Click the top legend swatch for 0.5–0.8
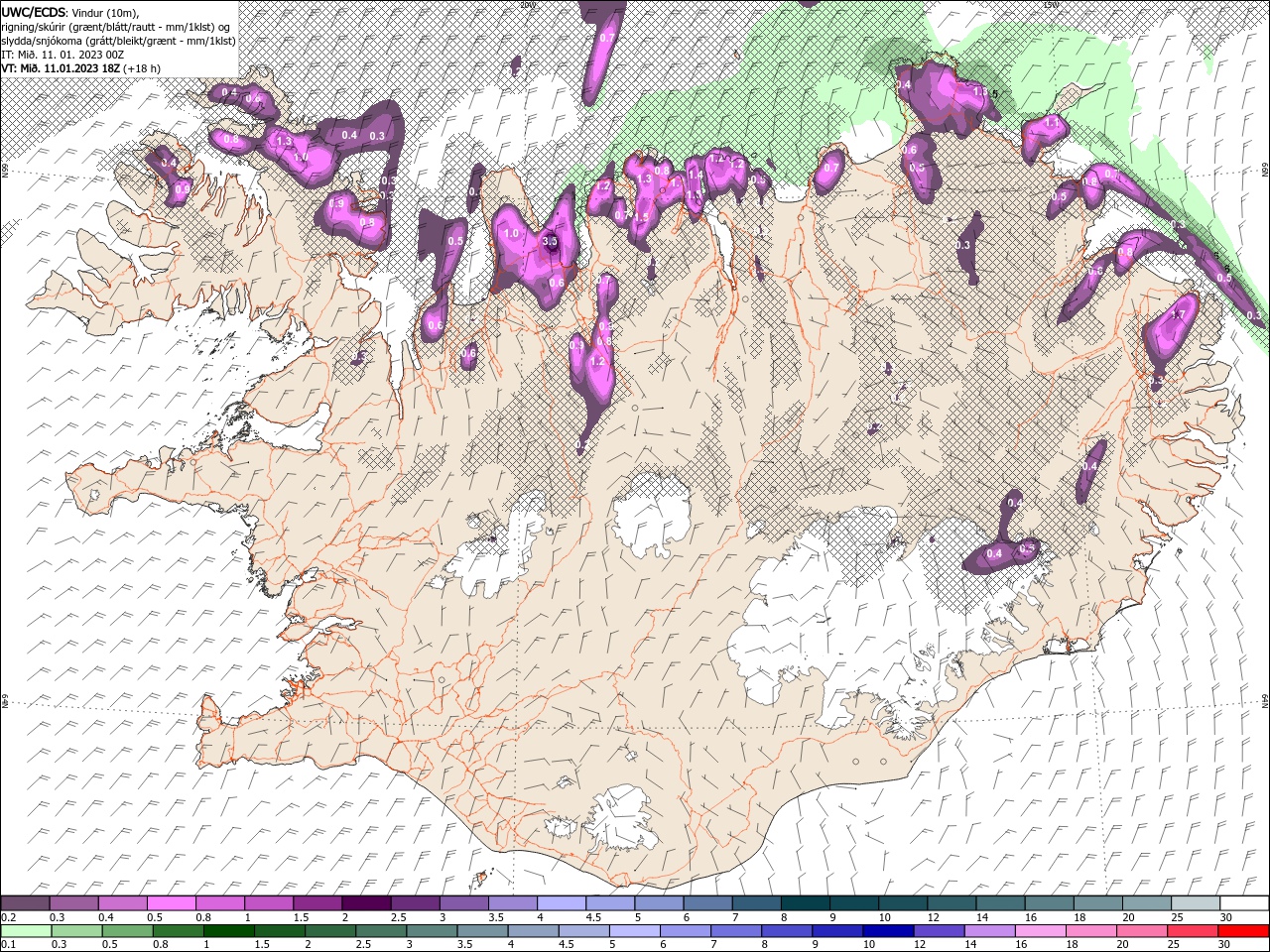 171,903
